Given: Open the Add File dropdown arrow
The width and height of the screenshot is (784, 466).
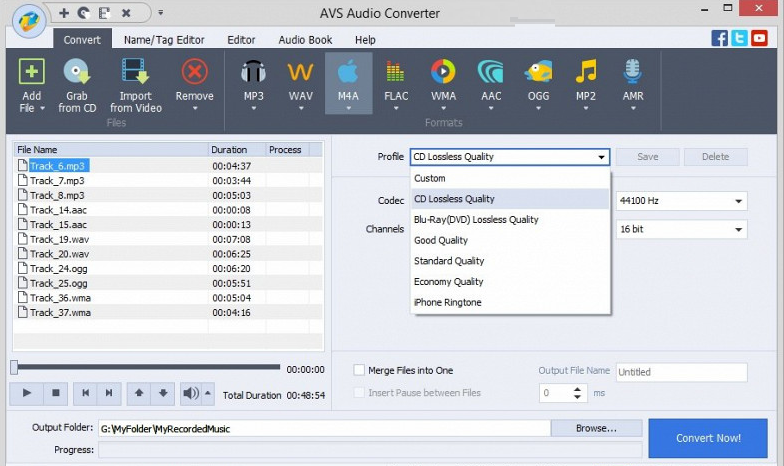Looking at the screenshot, I should pyautogui.click(x=42, y=108).
